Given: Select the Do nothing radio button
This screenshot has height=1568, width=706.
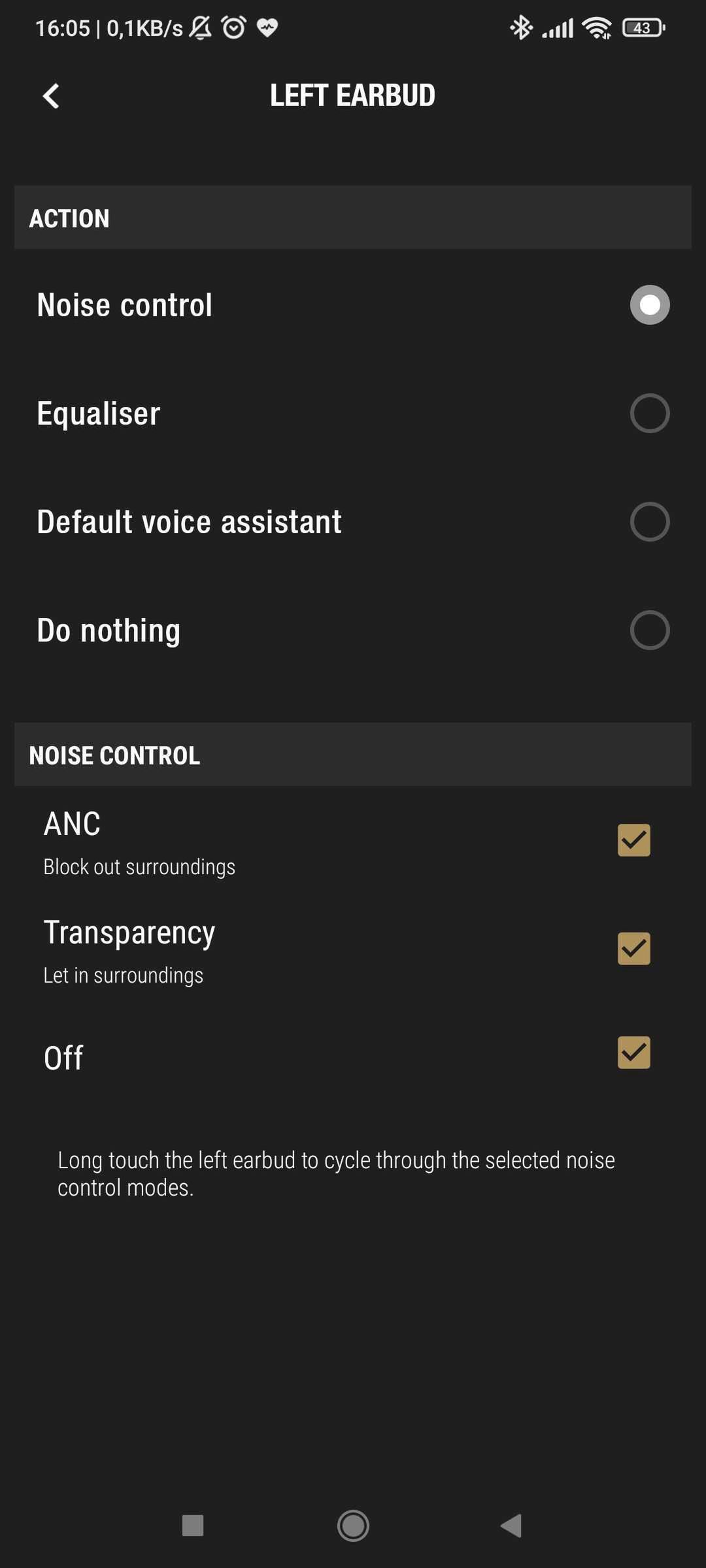Looking at the screenshot, I should pyautogui.click(x=650, y=630).
